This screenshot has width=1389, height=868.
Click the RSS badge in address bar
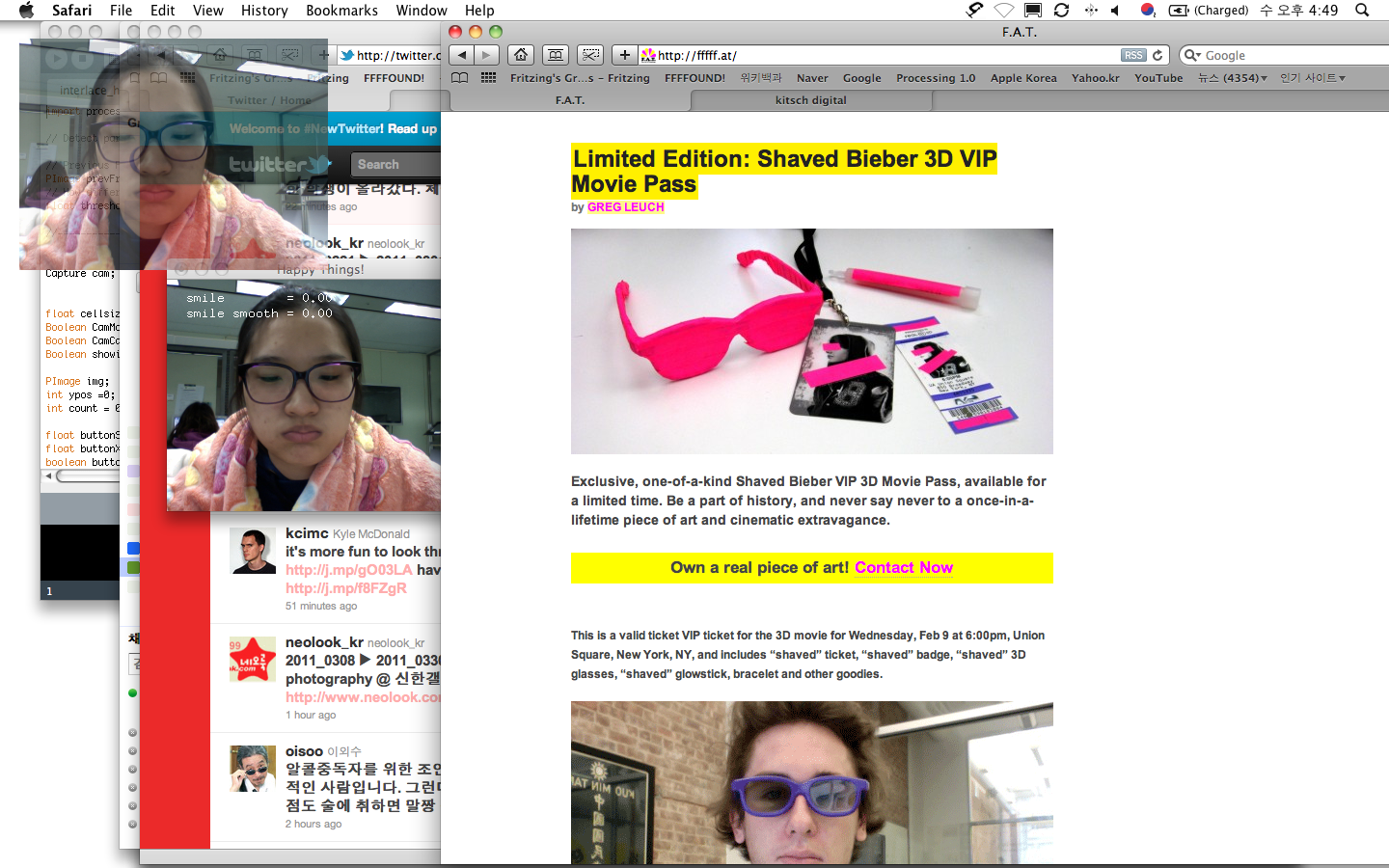click(1133, 55)
